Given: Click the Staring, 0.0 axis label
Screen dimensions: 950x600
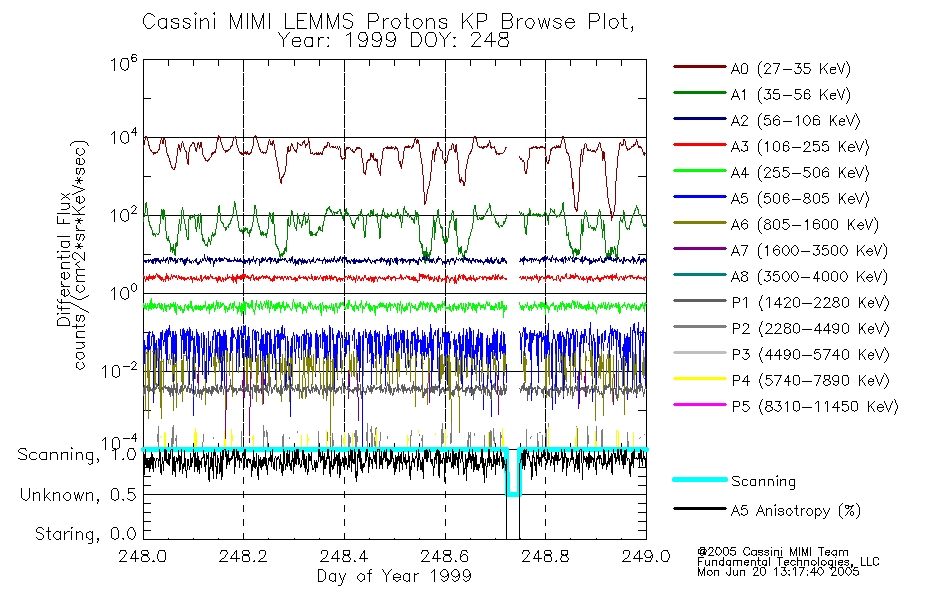Looking at the screenshot, I should coord(86,535).
